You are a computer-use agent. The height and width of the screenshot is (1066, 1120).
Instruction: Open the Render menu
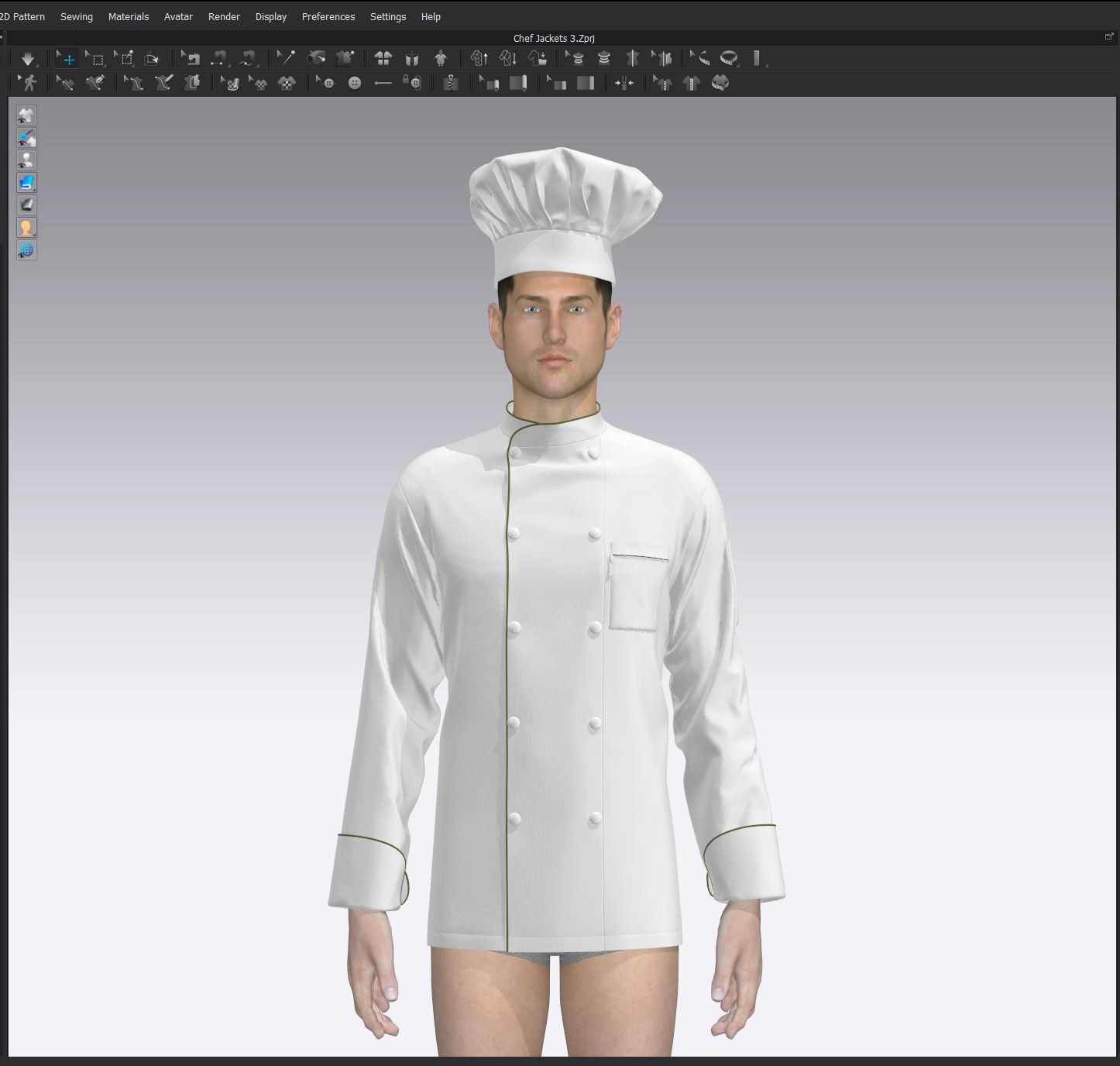(x=223, y=16)
